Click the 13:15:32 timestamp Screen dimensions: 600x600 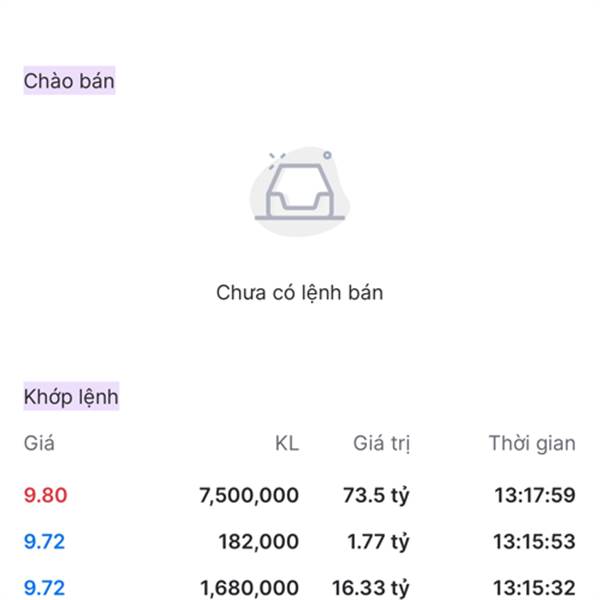coord(535,588)
